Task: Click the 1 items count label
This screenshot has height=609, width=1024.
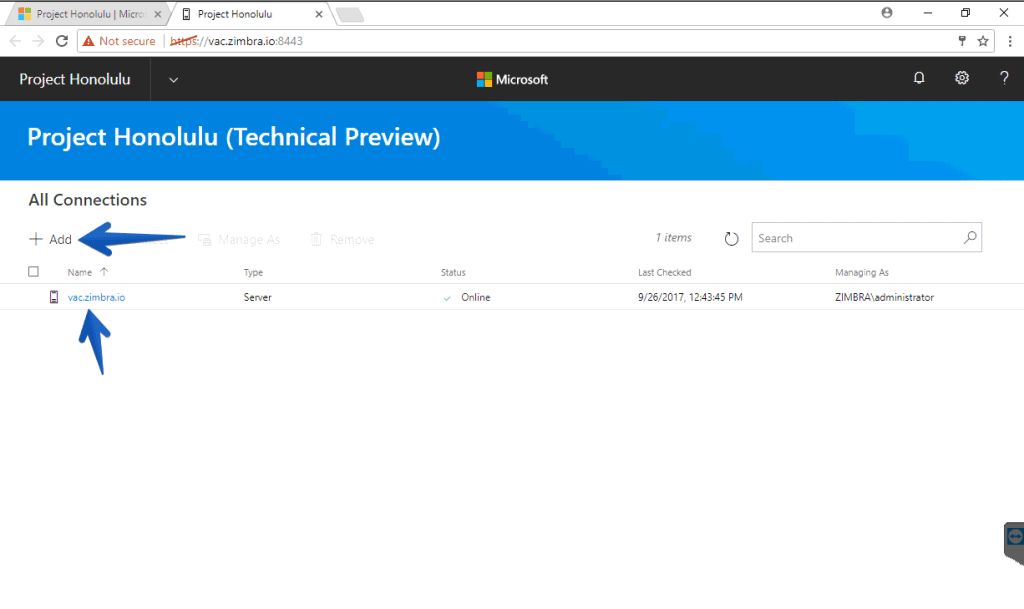Action: 673,238
